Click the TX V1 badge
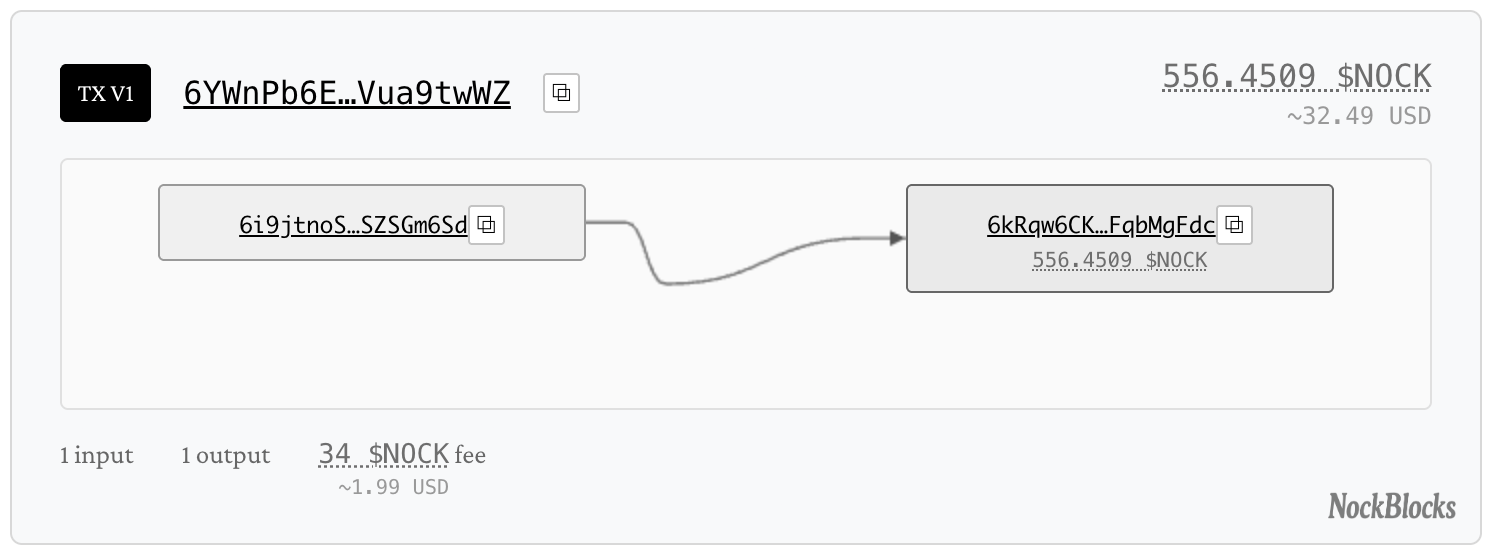This screenshot has width=1494, height=556. (105, 93)
